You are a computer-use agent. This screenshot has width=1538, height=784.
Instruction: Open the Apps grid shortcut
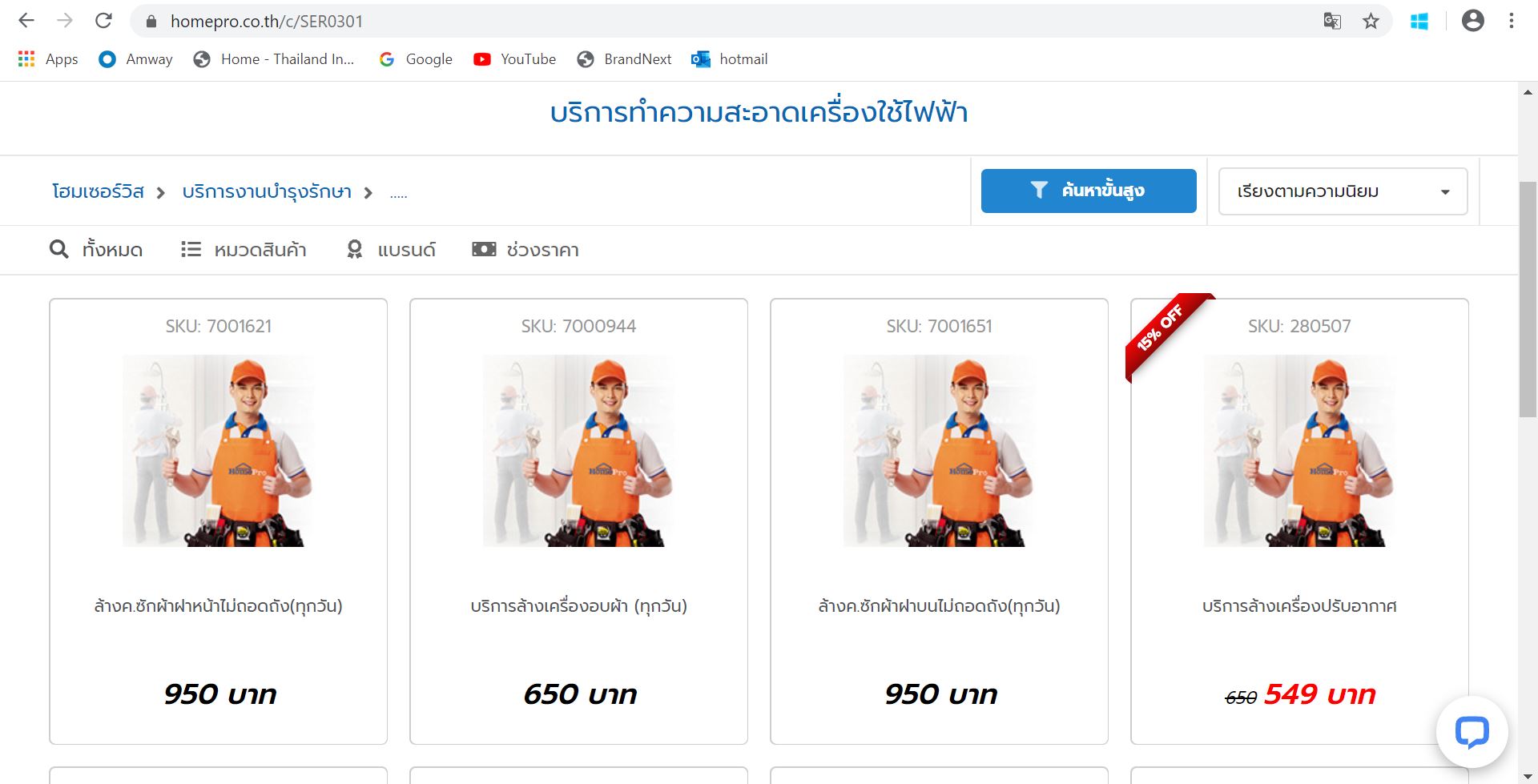pyautogui.click(x=48, y=59)
